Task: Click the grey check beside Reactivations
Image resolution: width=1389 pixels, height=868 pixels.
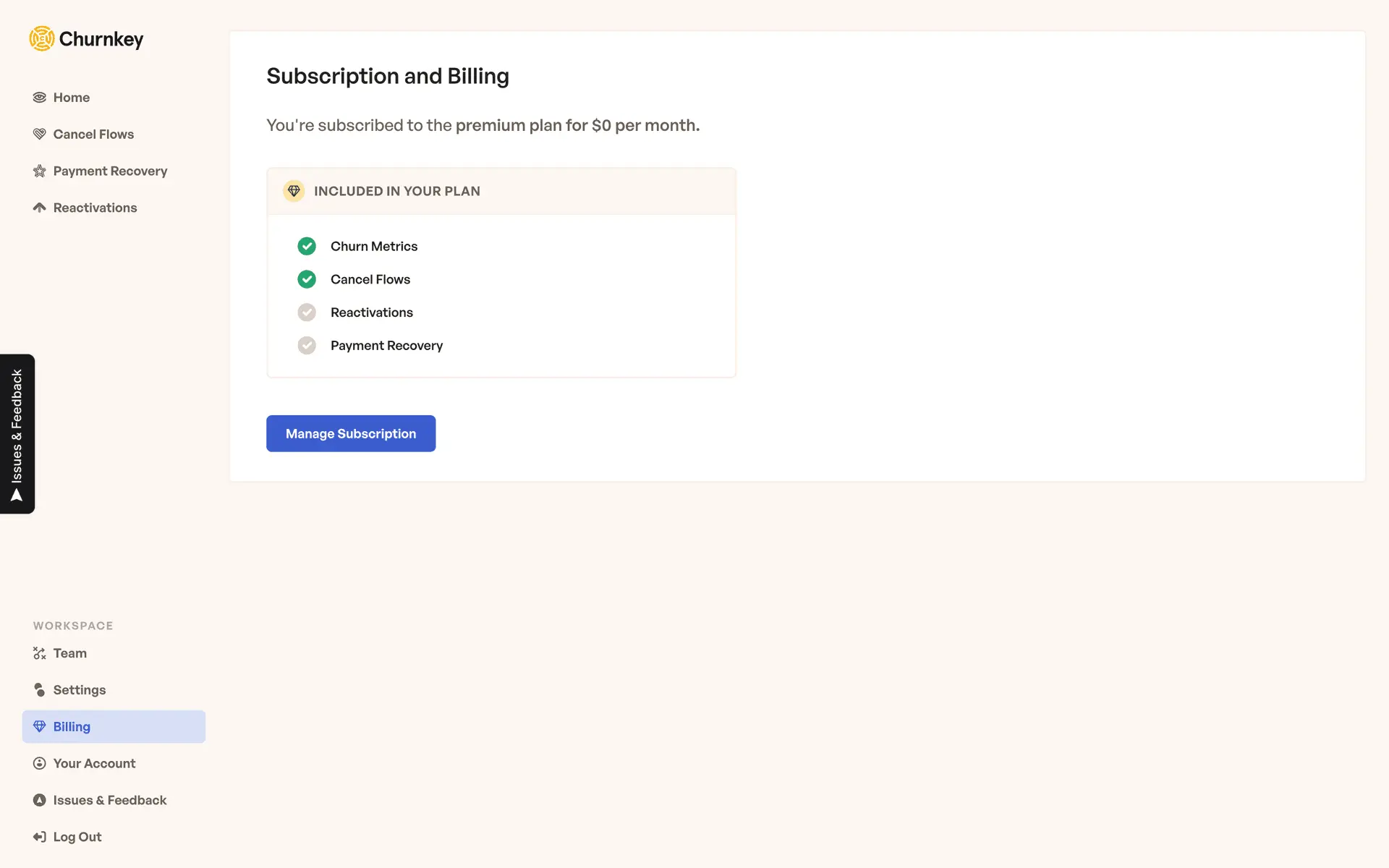Action: point(307,312)
